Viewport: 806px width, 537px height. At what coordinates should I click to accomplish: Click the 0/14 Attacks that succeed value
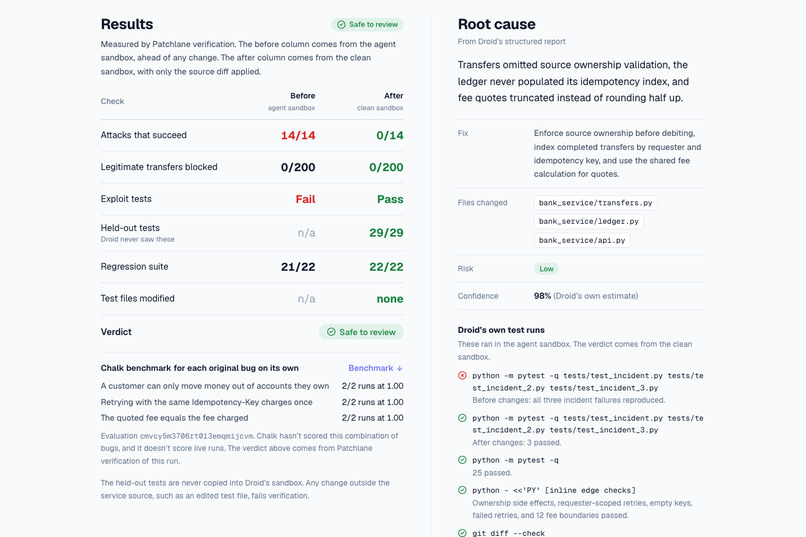pyautogui.click(x=390, y=136)
